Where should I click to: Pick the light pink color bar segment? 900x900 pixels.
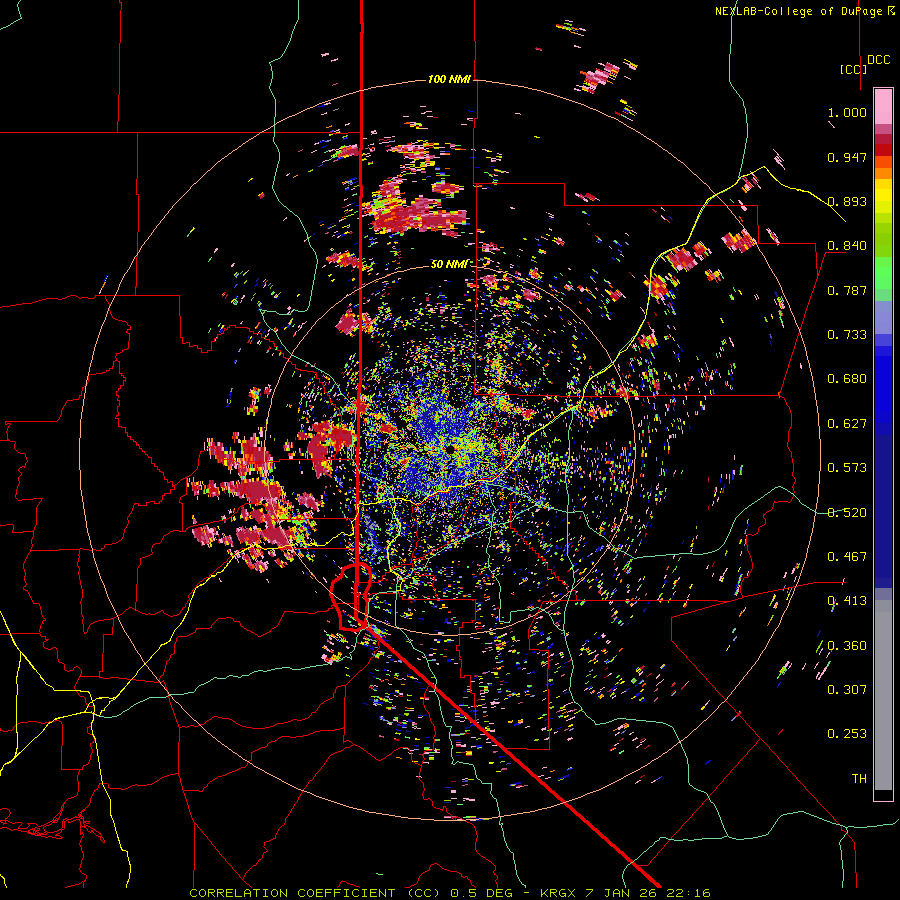[883, 107]
